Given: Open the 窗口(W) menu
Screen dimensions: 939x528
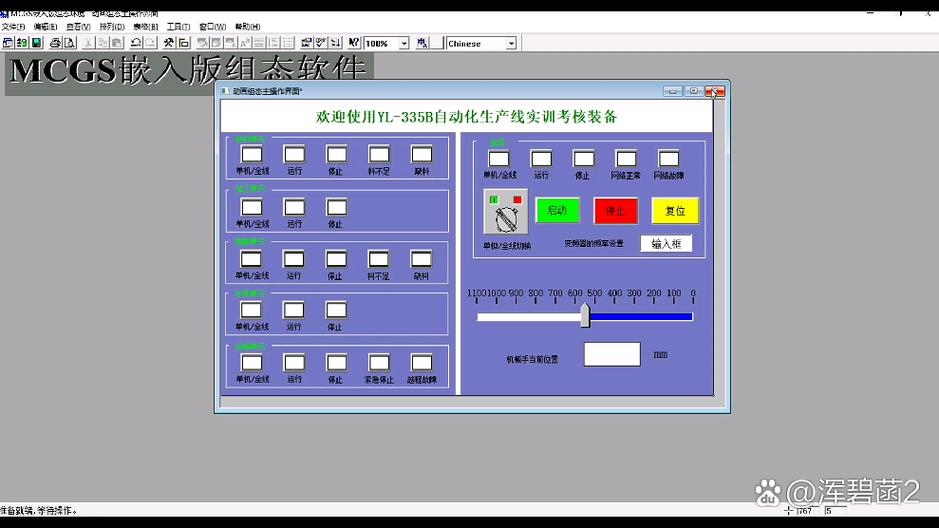Looking at the screenshot, I should click(x=213, y=27).
